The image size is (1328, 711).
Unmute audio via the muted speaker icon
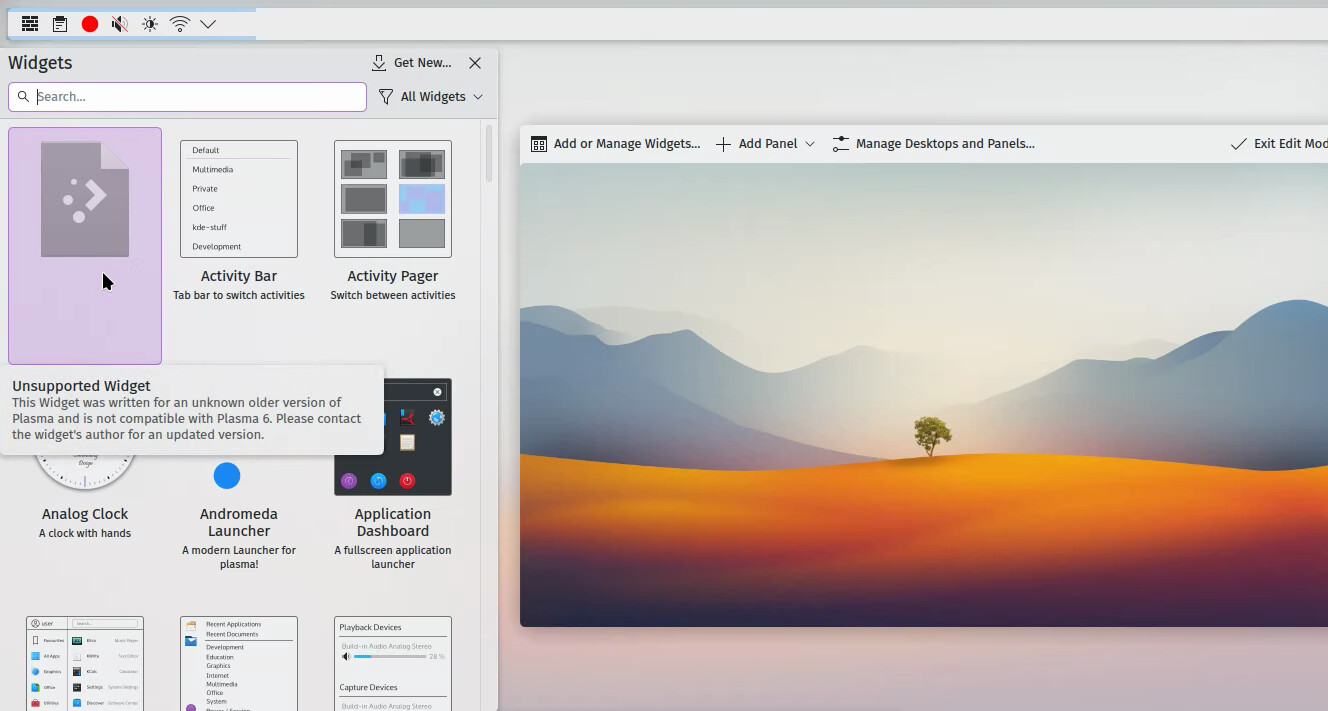[x=120, y=24]
